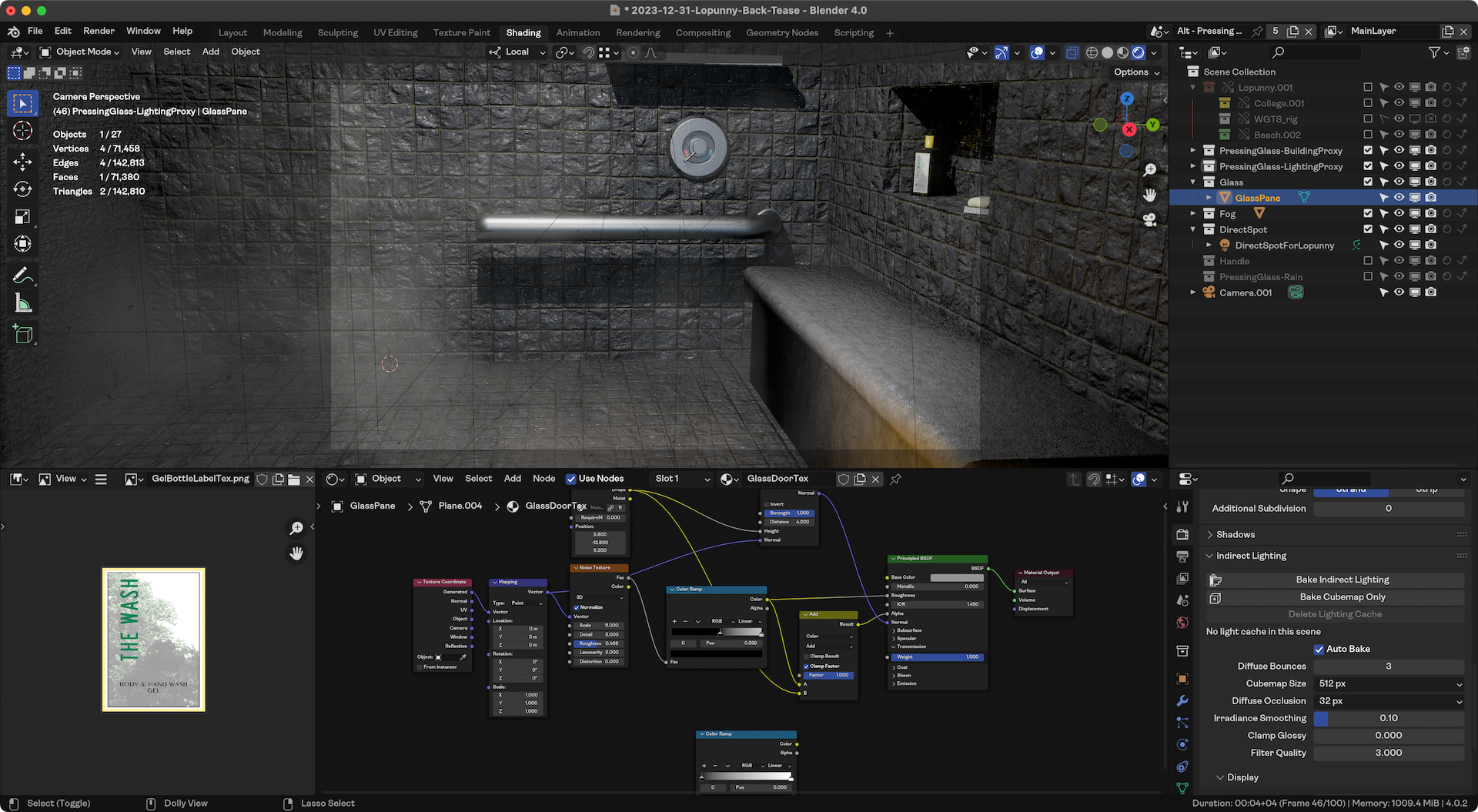Image resolution: width=1478 pixels, height=812 pixels.
Task: Click Bake Indirect Lighting button
Action: [1343, 580]
